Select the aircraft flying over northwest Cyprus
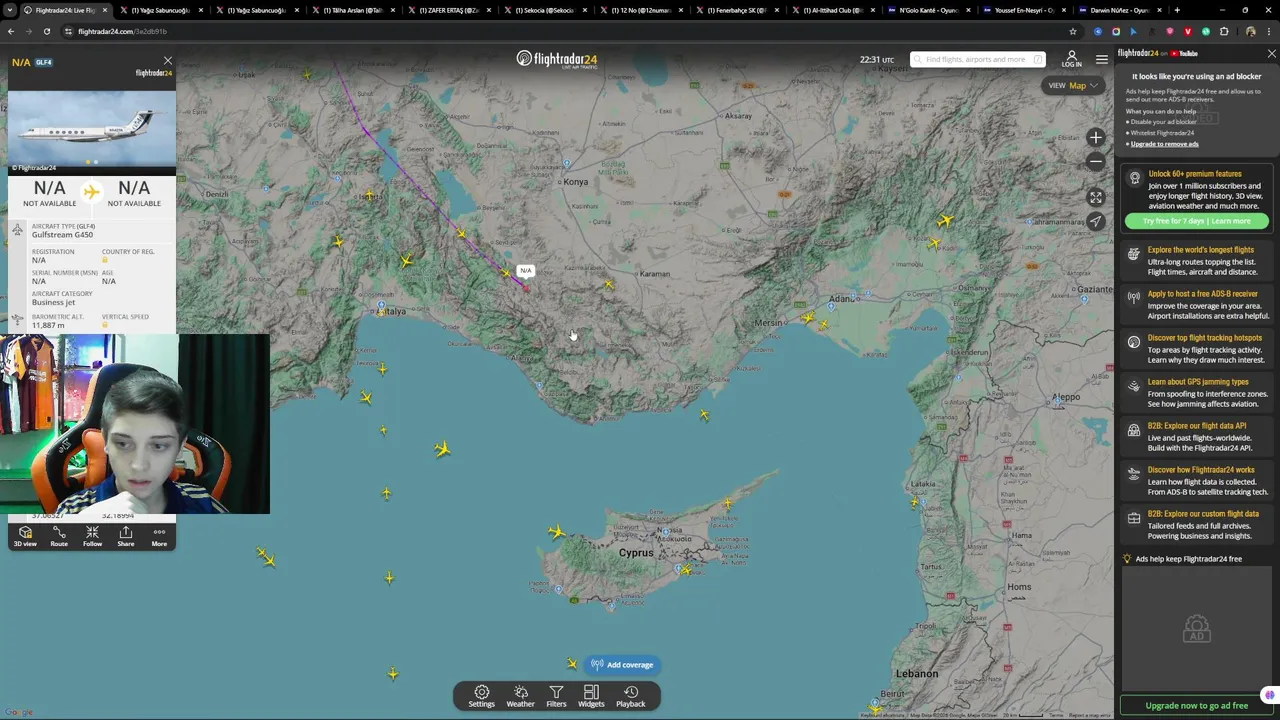1280x720 pixels. point(557,532)
